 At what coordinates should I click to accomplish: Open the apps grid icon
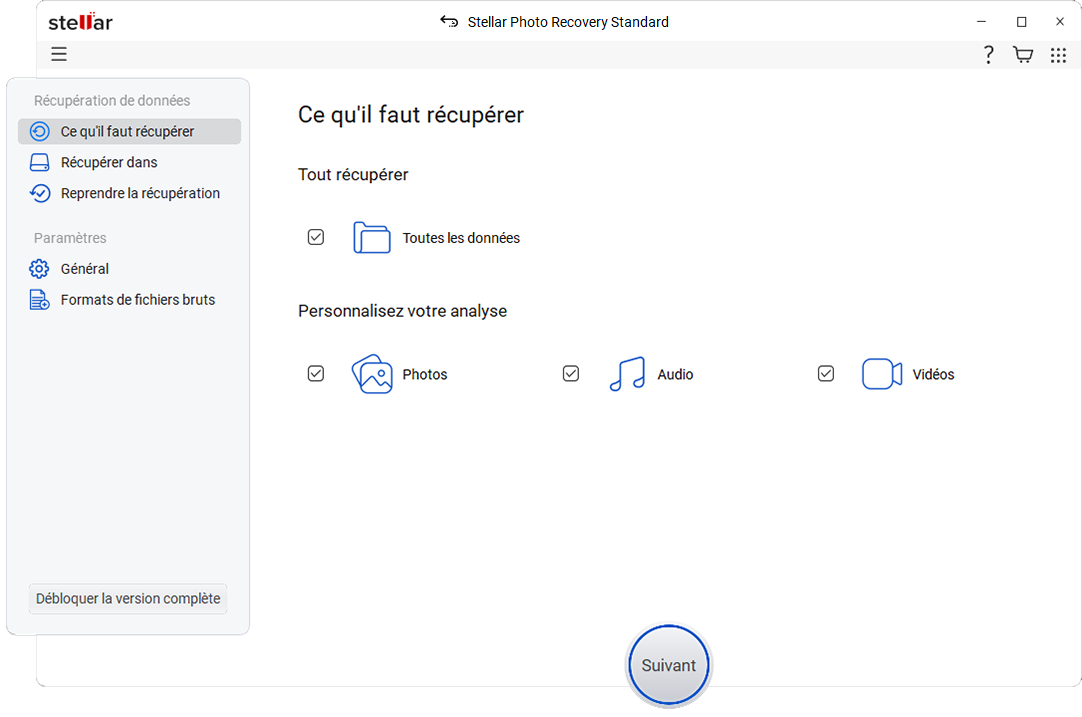point(1058,55)
